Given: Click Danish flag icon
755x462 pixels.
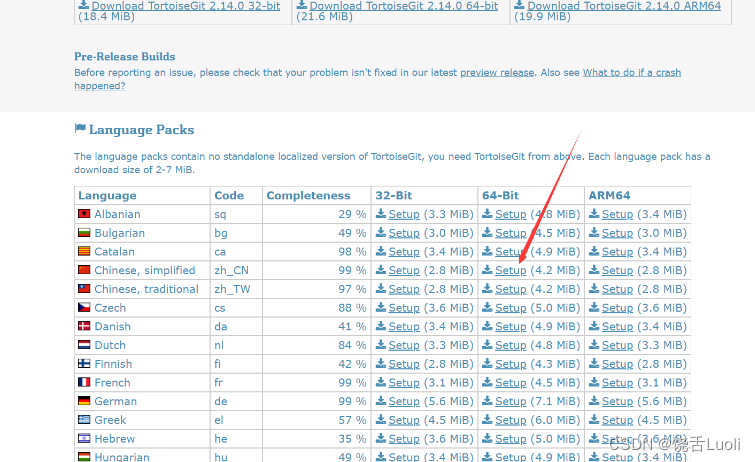Looking at the screenshot, I should (84, 326).
